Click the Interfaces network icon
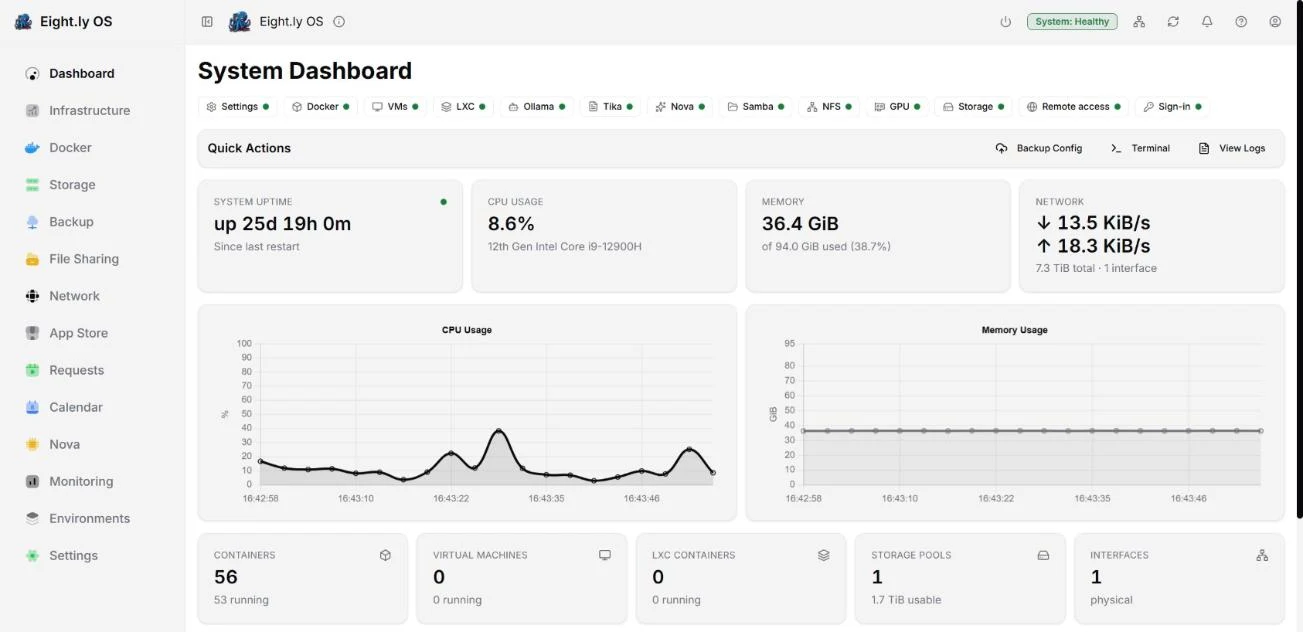The image size is (1303, 632). click(1262, 555)
